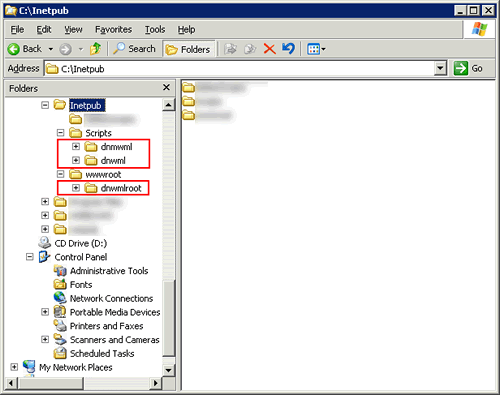
Task: Collapse the Control Panel node
Action: [x=30, y=257]
